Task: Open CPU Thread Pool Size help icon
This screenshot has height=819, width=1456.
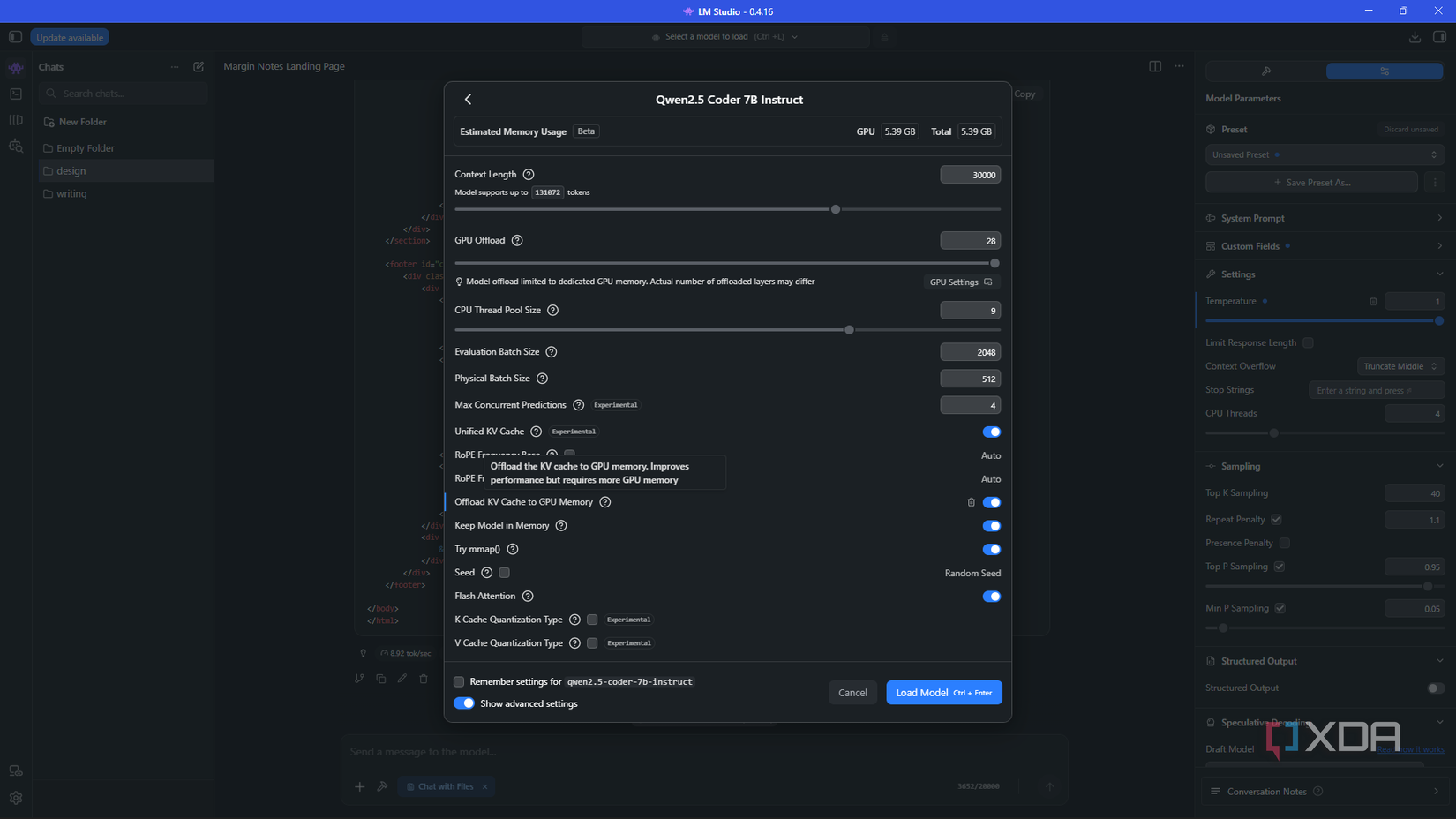Action: pyautogui.click(x=553, y=311)
